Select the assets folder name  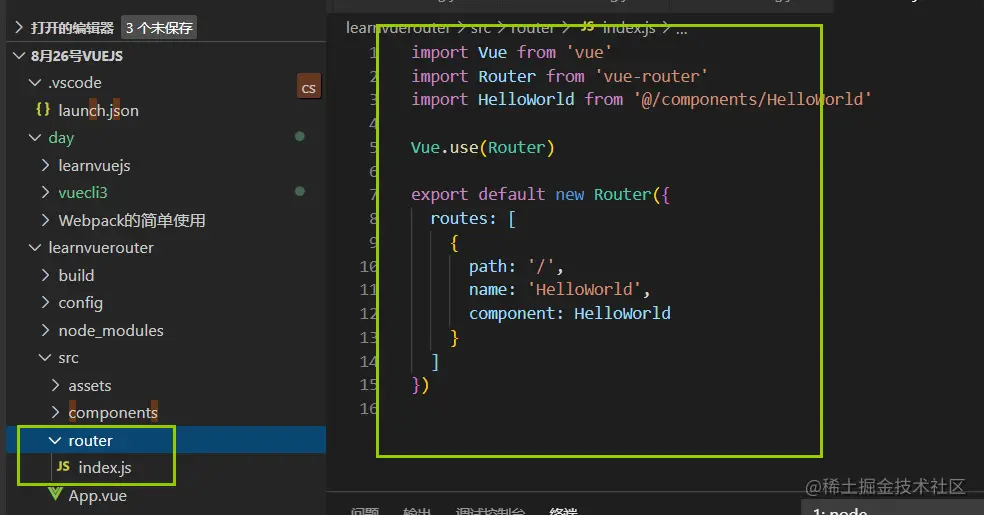pos(90,385)
